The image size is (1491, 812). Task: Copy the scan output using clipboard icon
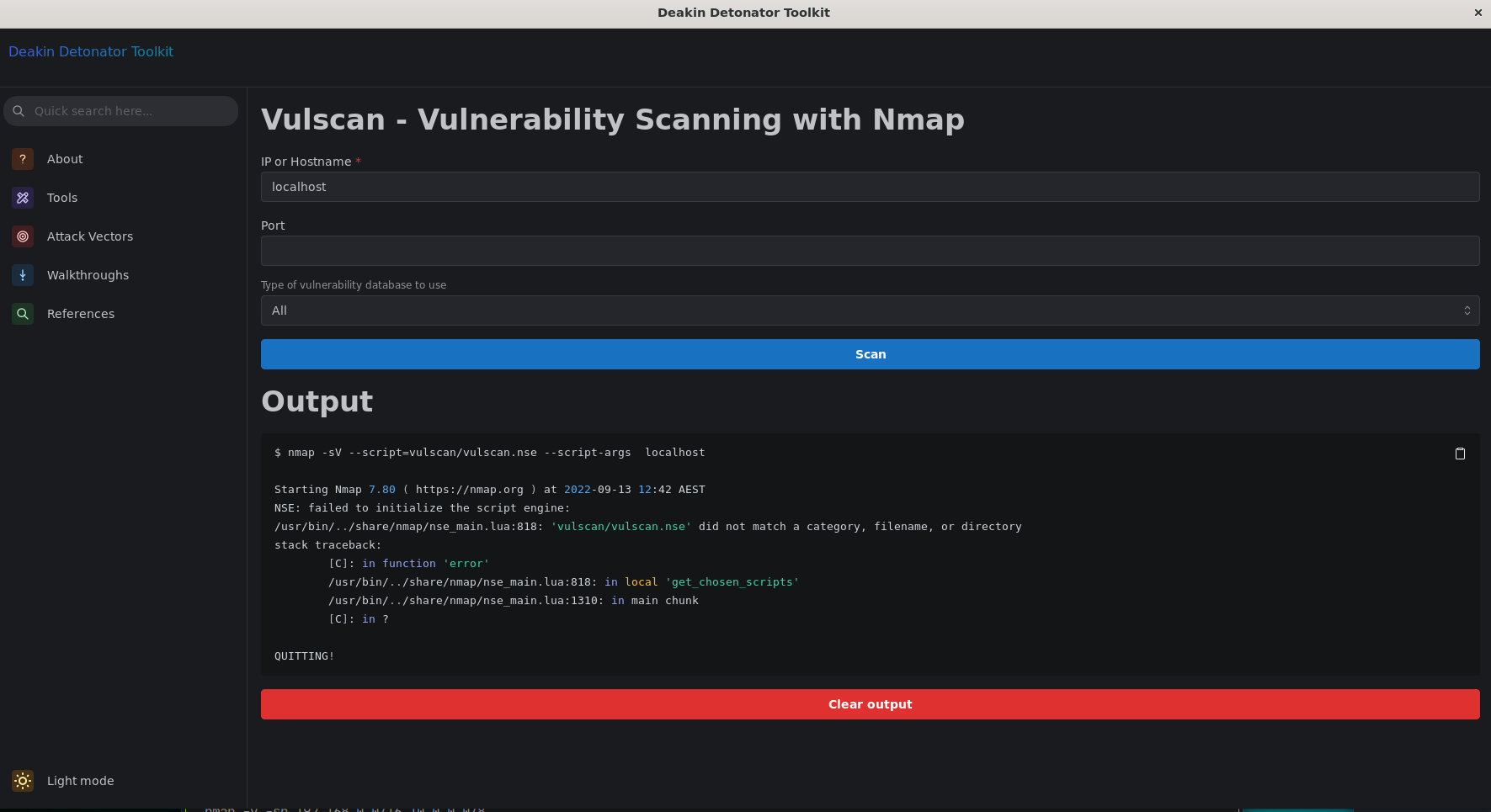tap(1460, 454)
